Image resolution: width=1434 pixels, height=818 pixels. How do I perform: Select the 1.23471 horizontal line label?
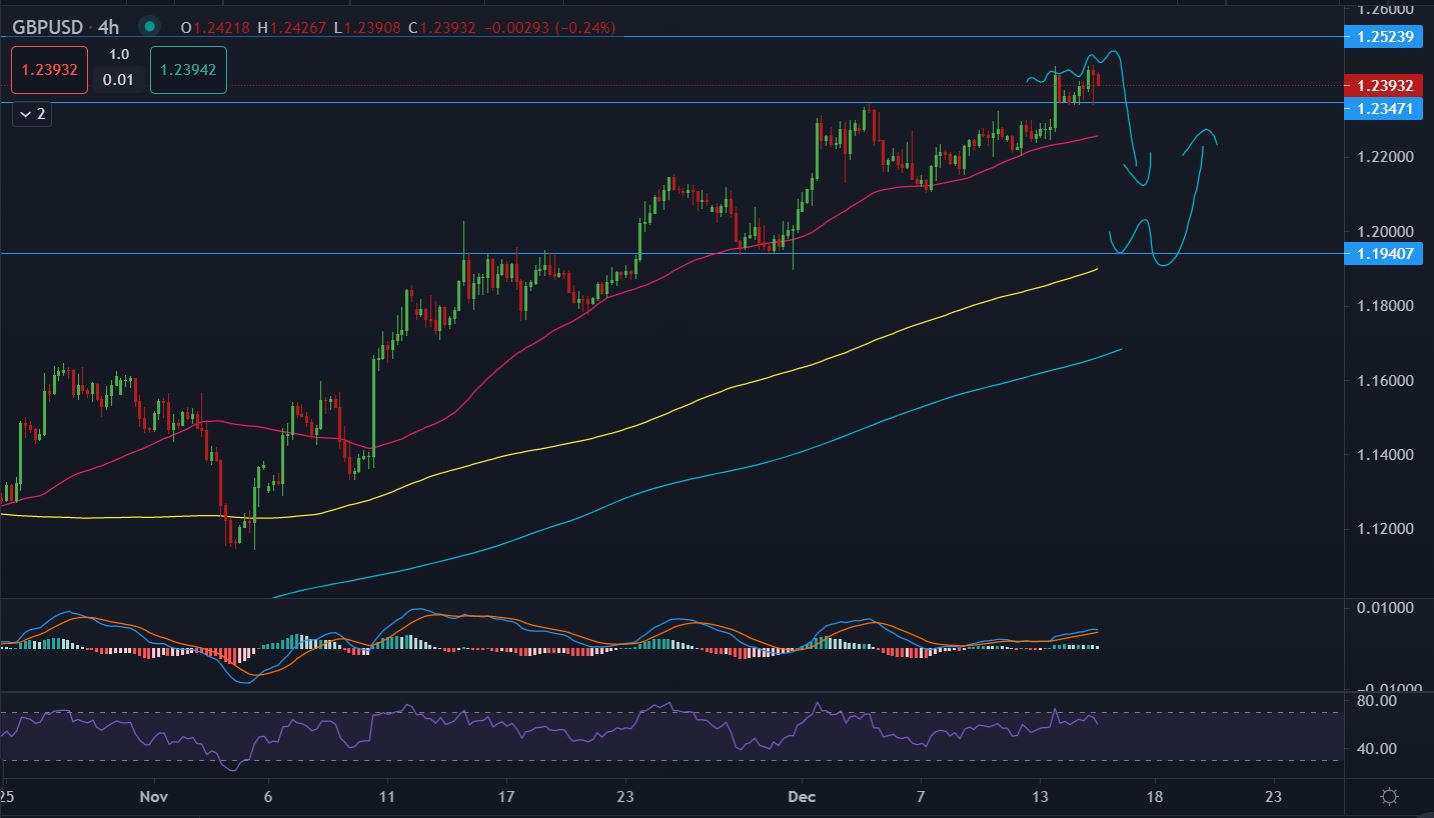tap(1385, 108)
